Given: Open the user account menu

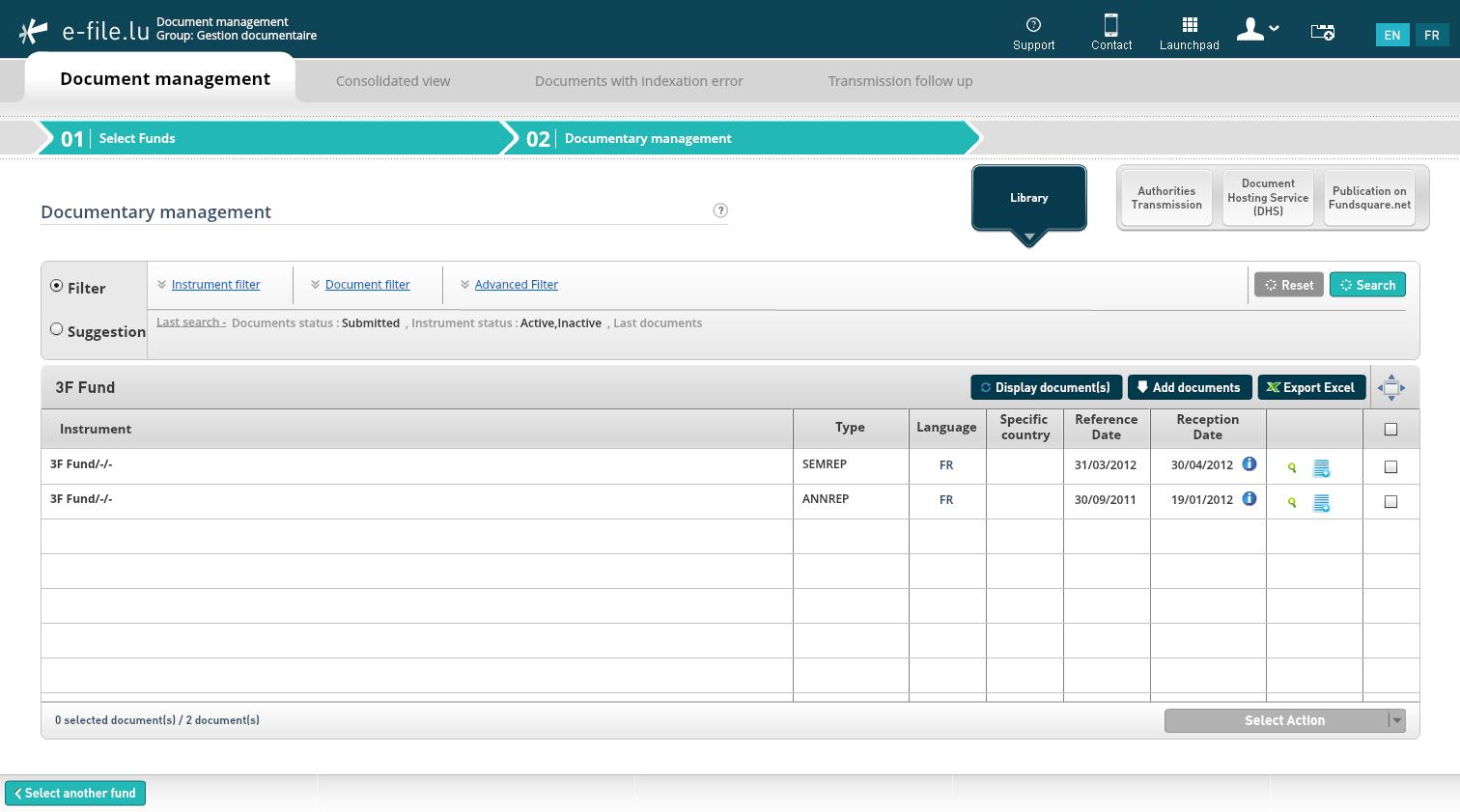Looking at the screenshot, I should point(1257,31).
